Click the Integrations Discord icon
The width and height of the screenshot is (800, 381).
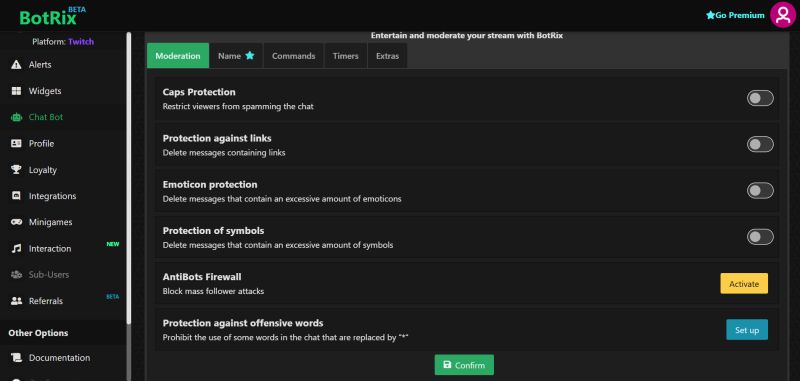(x=16, y=196)
